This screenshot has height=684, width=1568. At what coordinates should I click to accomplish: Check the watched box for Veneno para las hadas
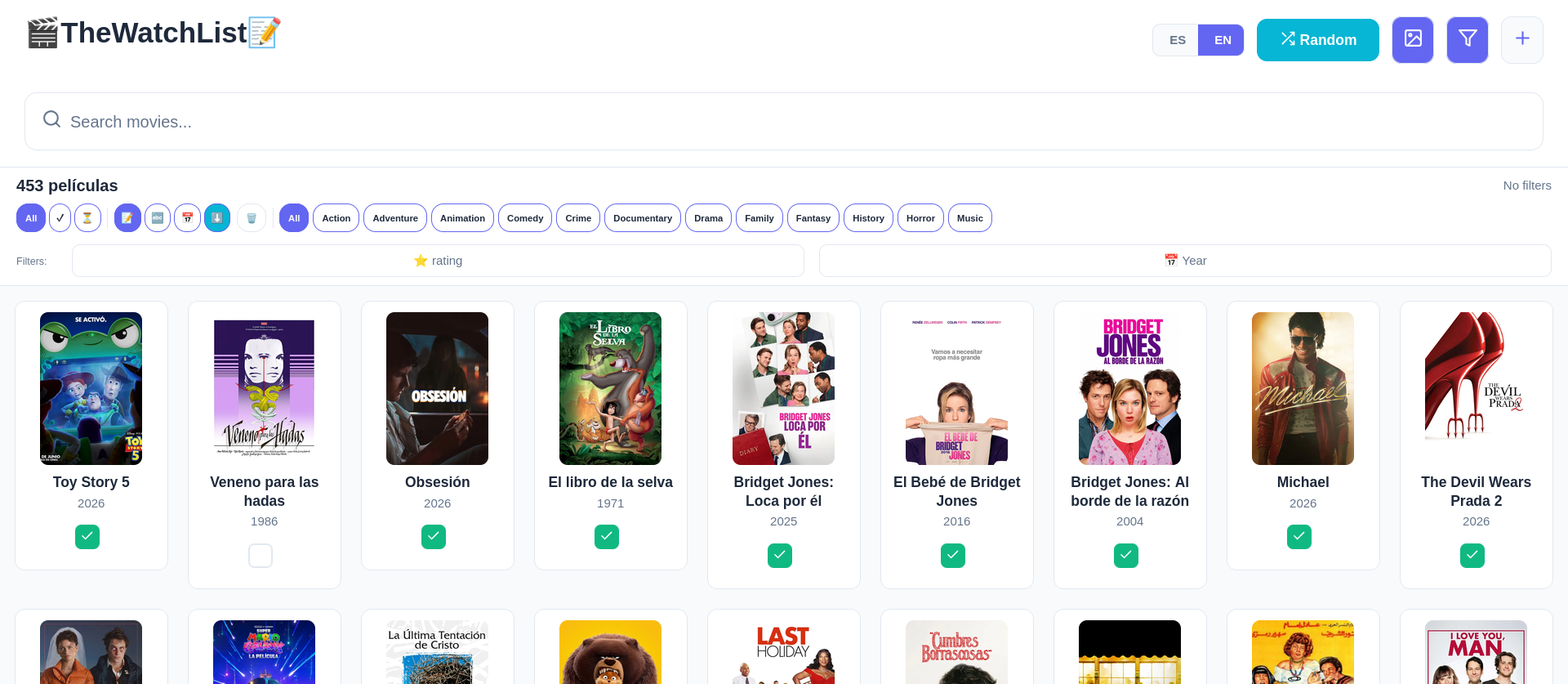coord(261,556)
